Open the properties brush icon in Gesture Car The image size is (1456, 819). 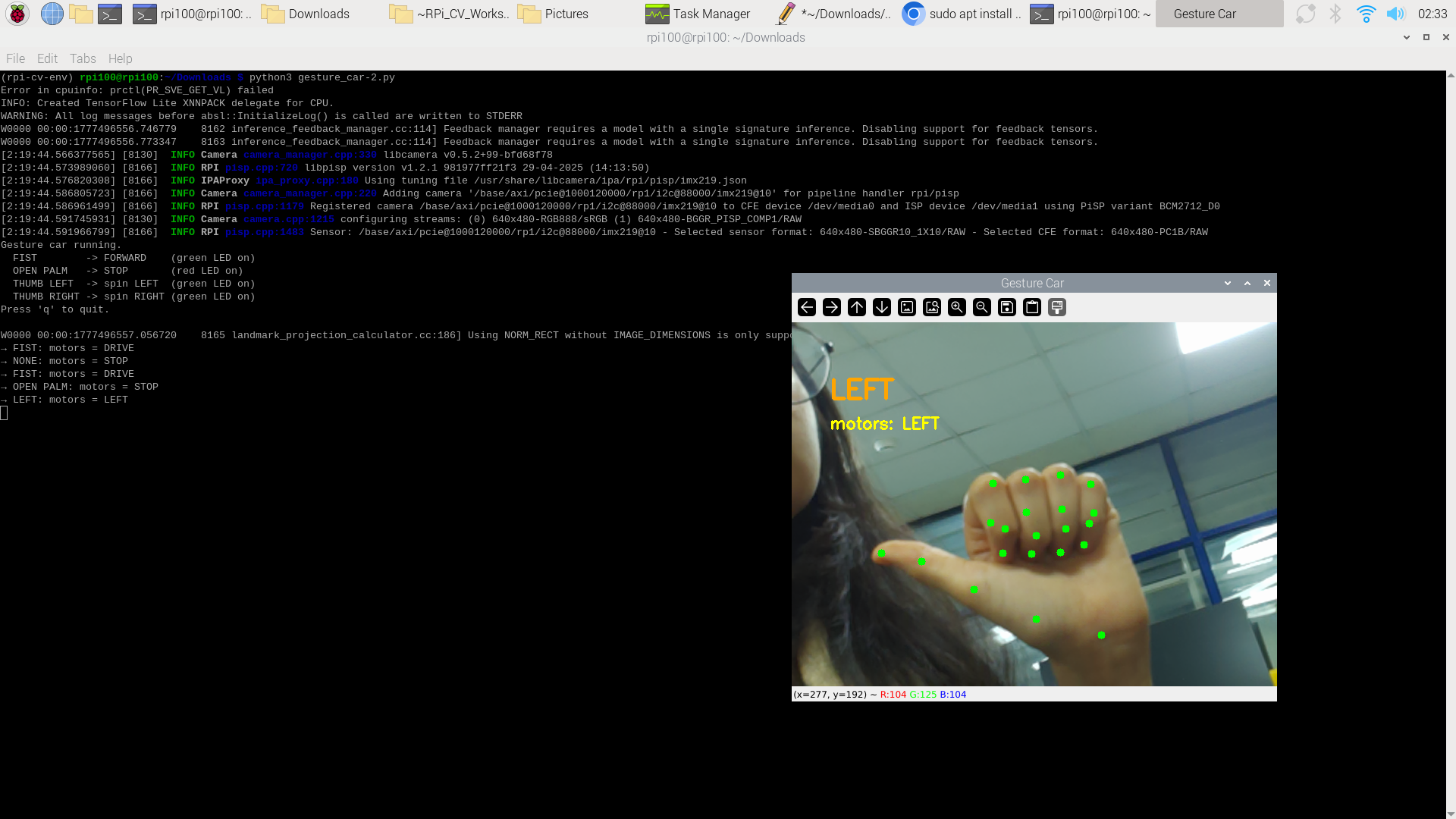(x=1057, y=307)
